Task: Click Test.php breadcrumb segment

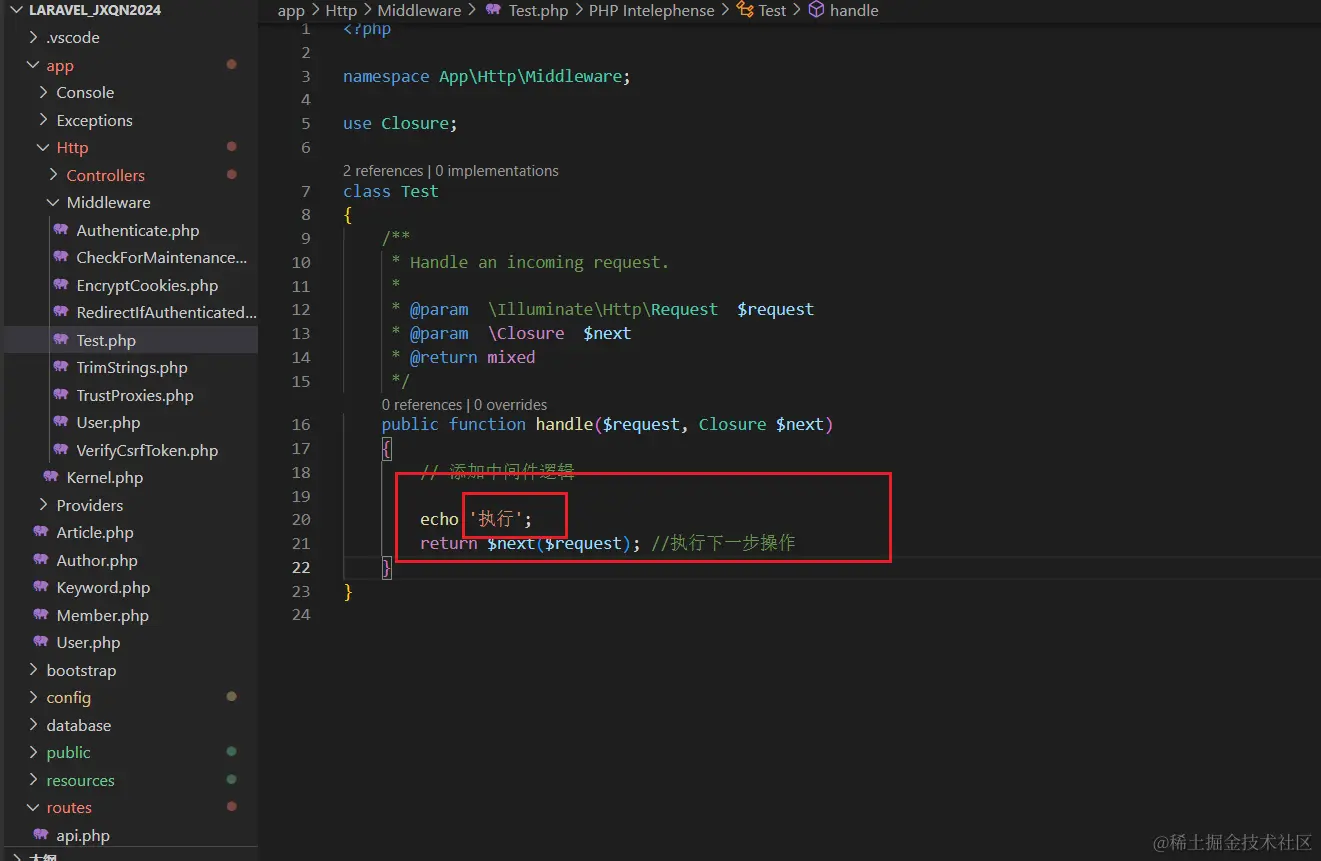Action: [x=538, y=10]
